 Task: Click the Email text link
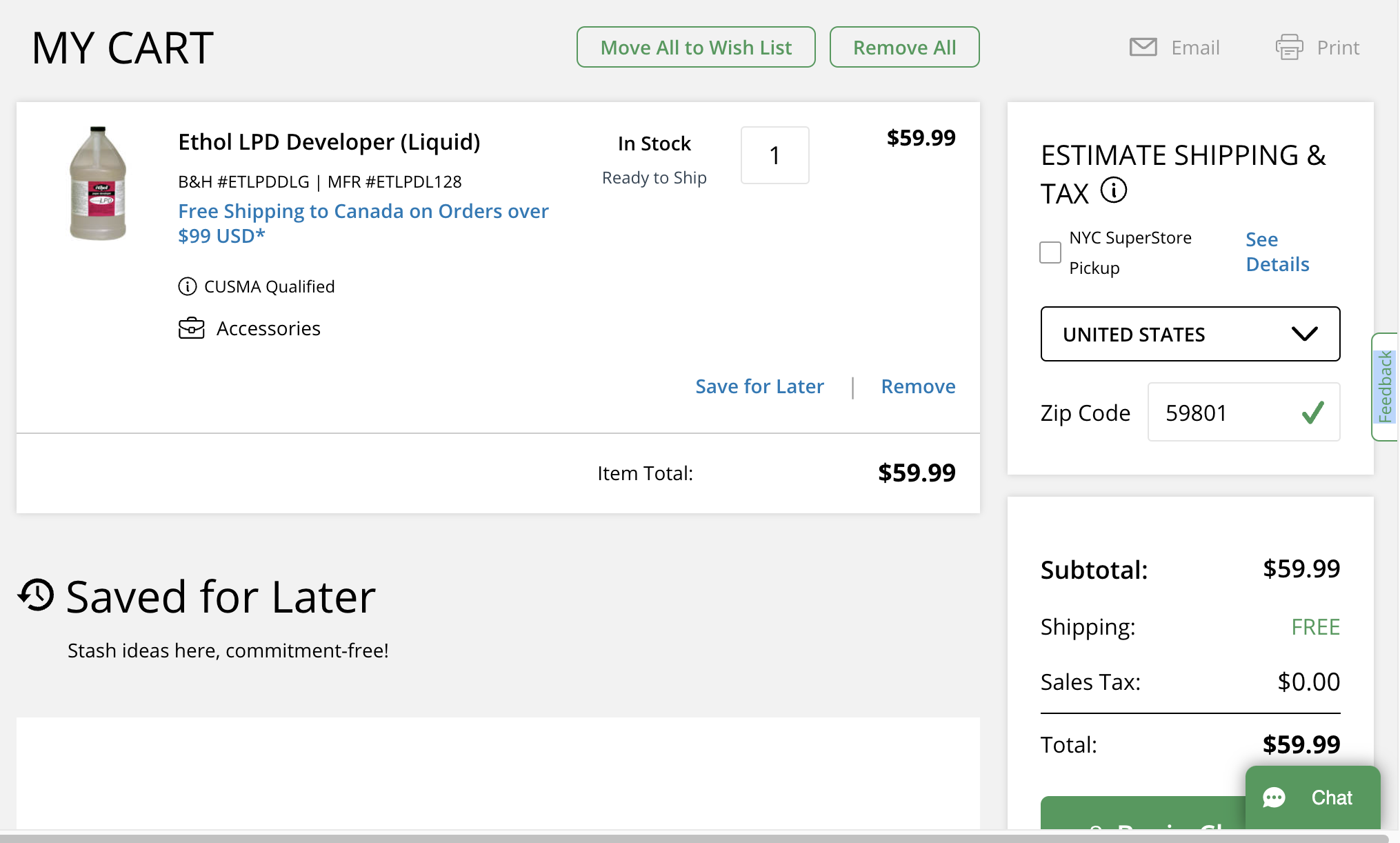point(1195,48)
